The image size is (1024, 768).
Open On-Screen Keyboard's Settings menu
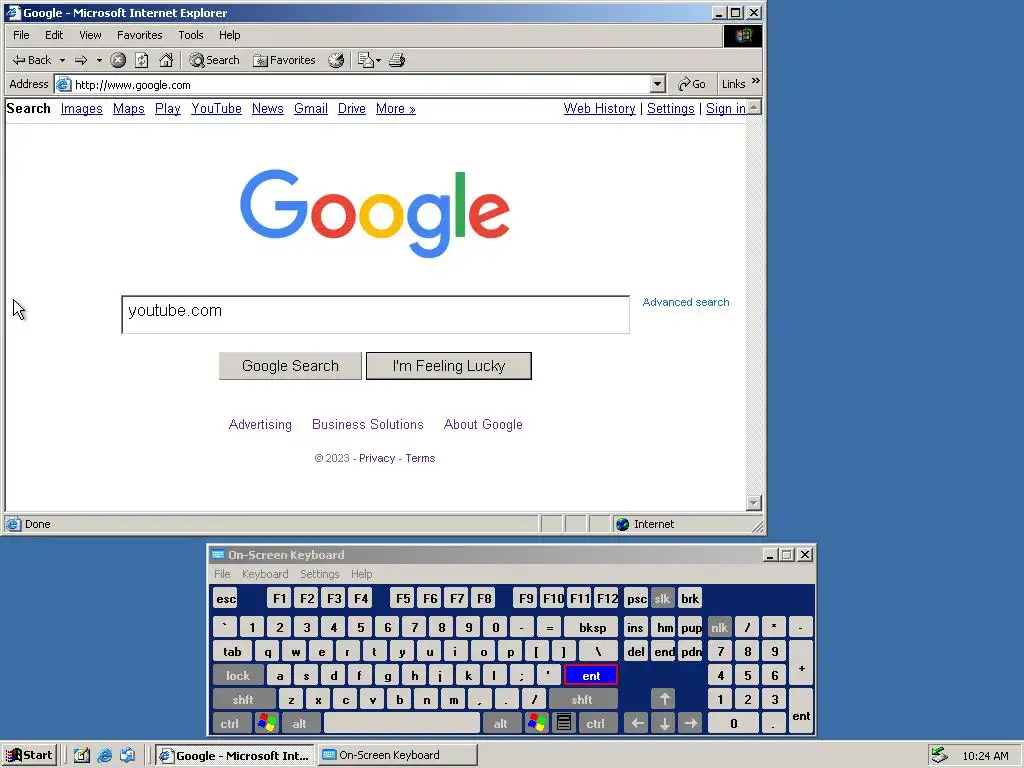(319, 574)
